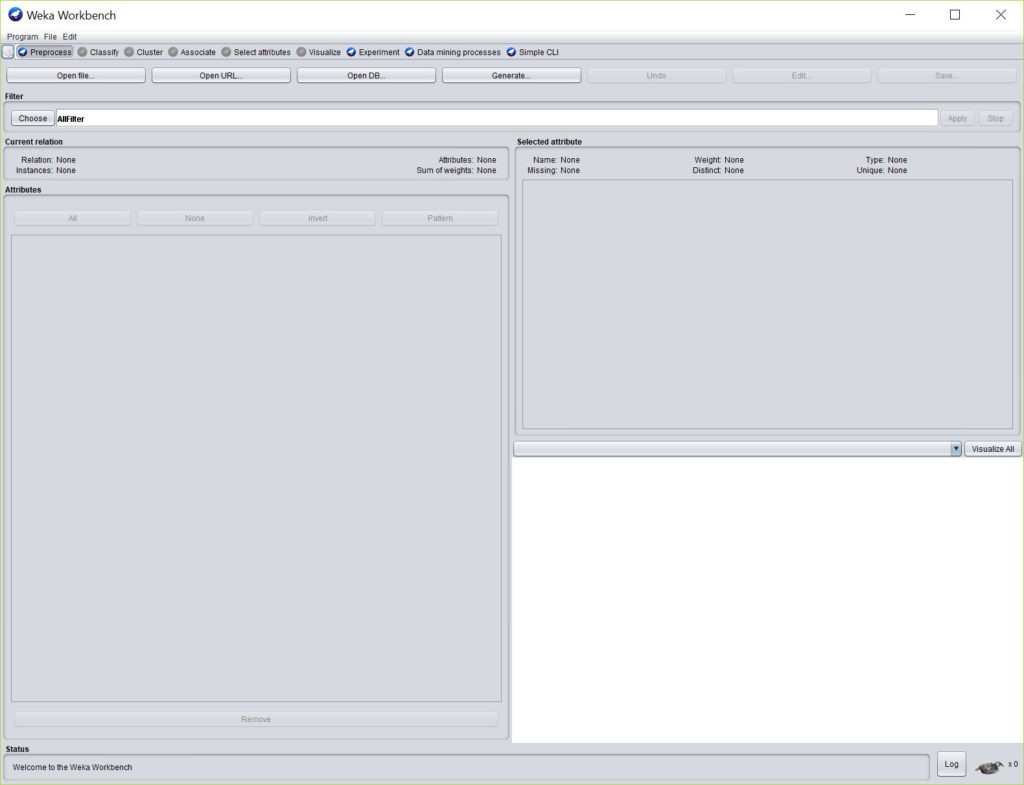This screenshot has width=1024, height=785.
Task: Maximize the Weka Workbench window
Action: click(955, 14)
